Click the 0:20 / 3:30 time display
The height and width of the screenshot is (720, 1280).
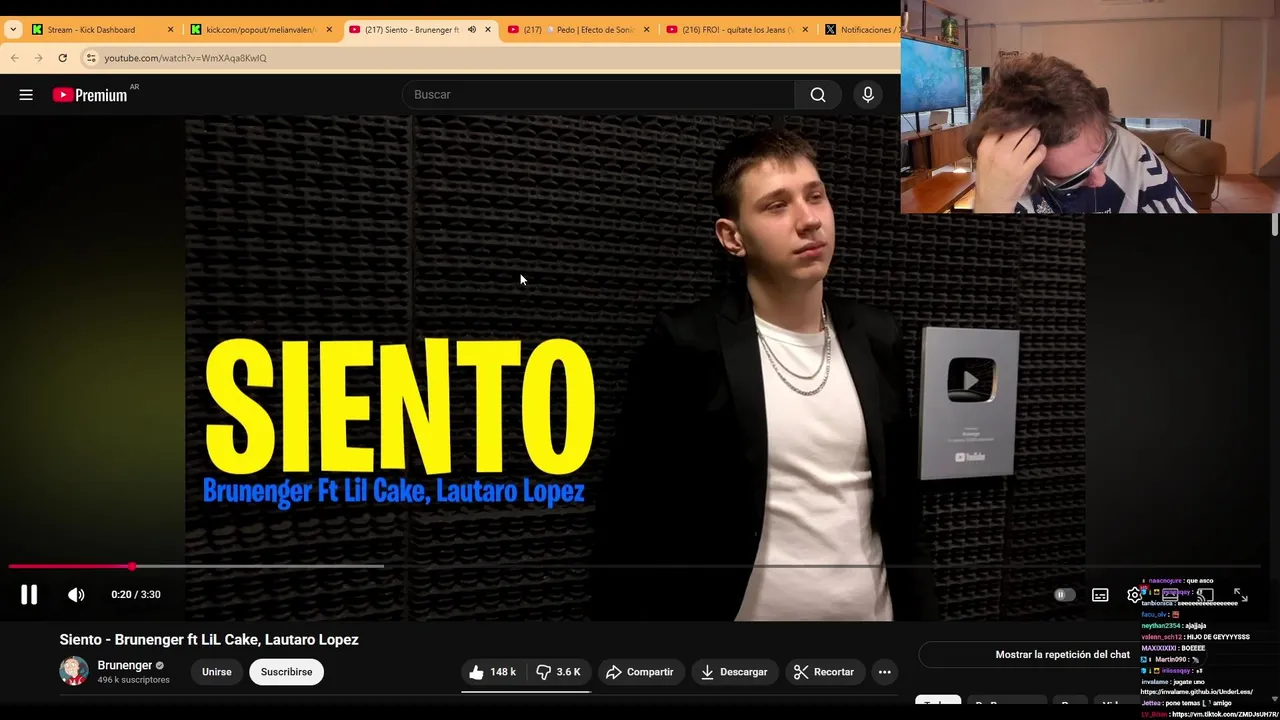click(x=136, y=595)
